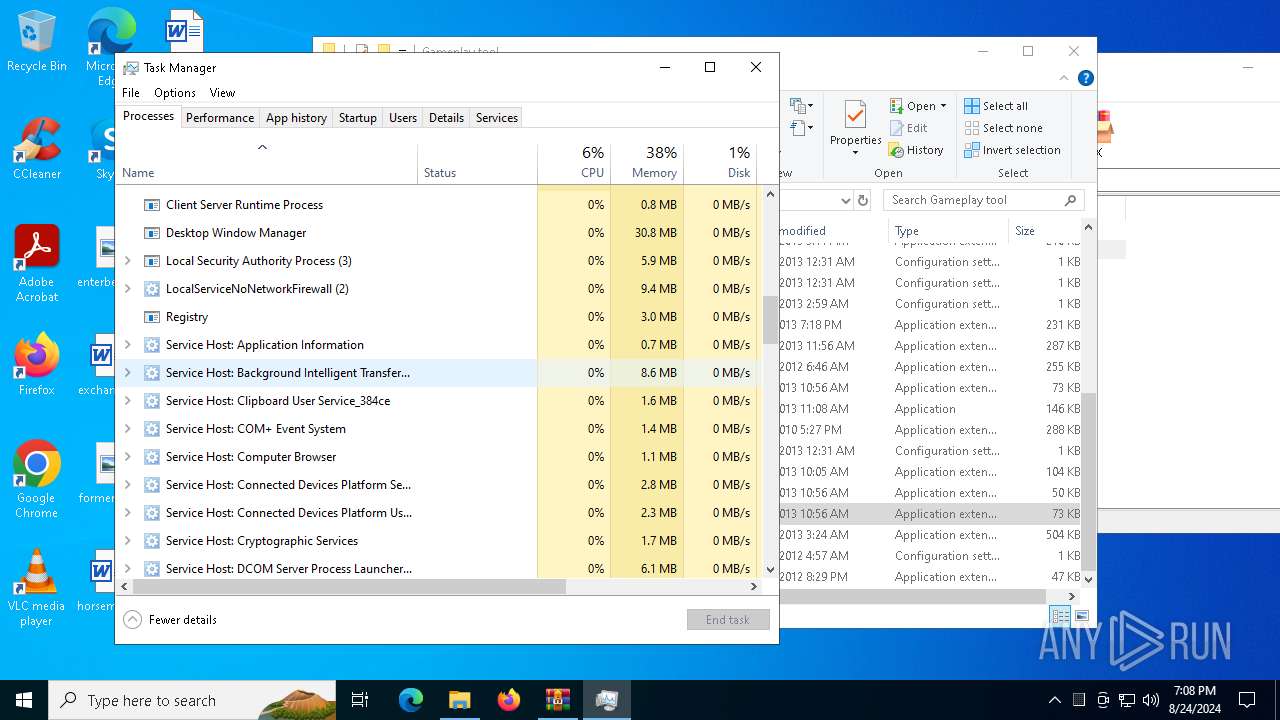Click the WinRAR taskbar icon
The height and width of the screenshot is (720, 1280).
[557, 700]
